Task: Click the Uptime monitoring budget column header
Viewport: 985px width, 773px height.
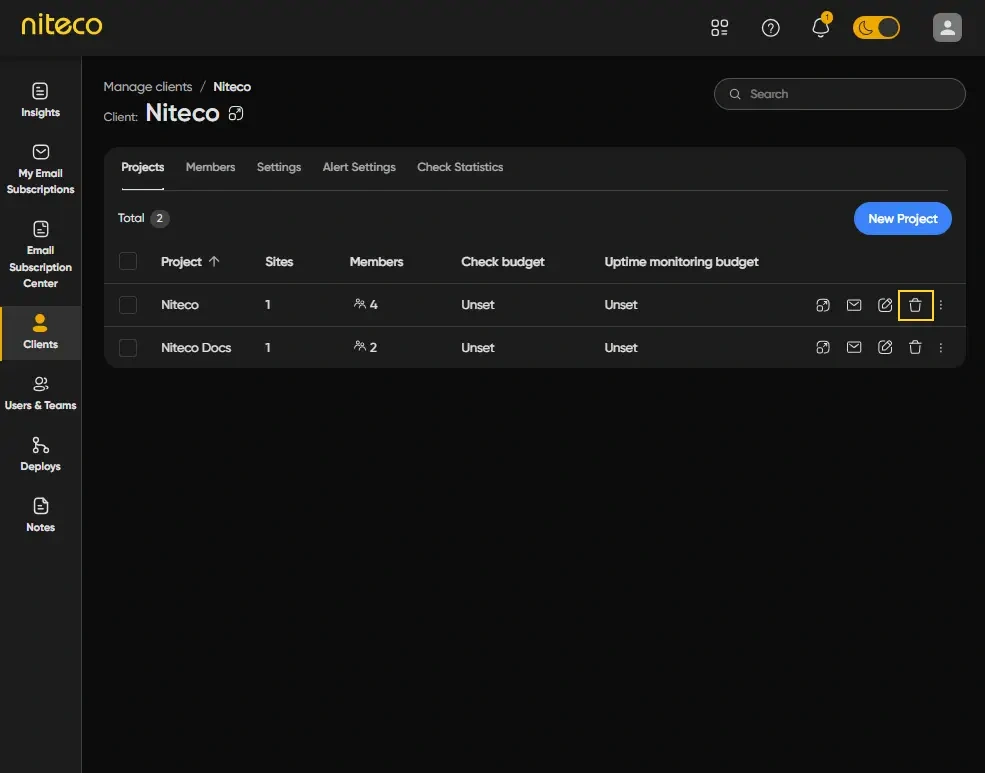Action: 681,262
